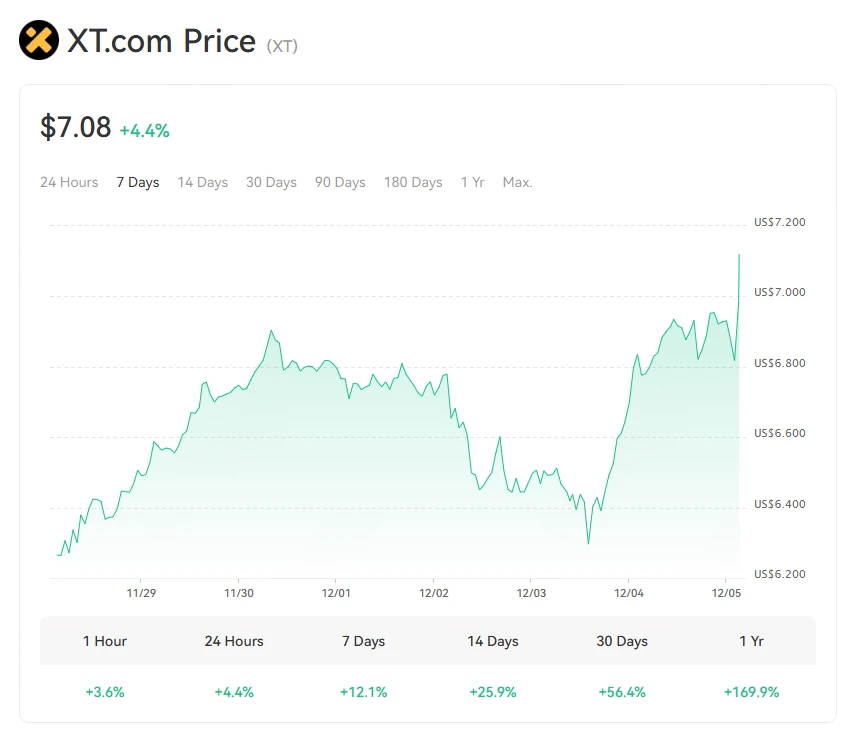Click the 12/03 date on chart axis
Viewport: 851px width, 731px height.
[x=530, y=593]
